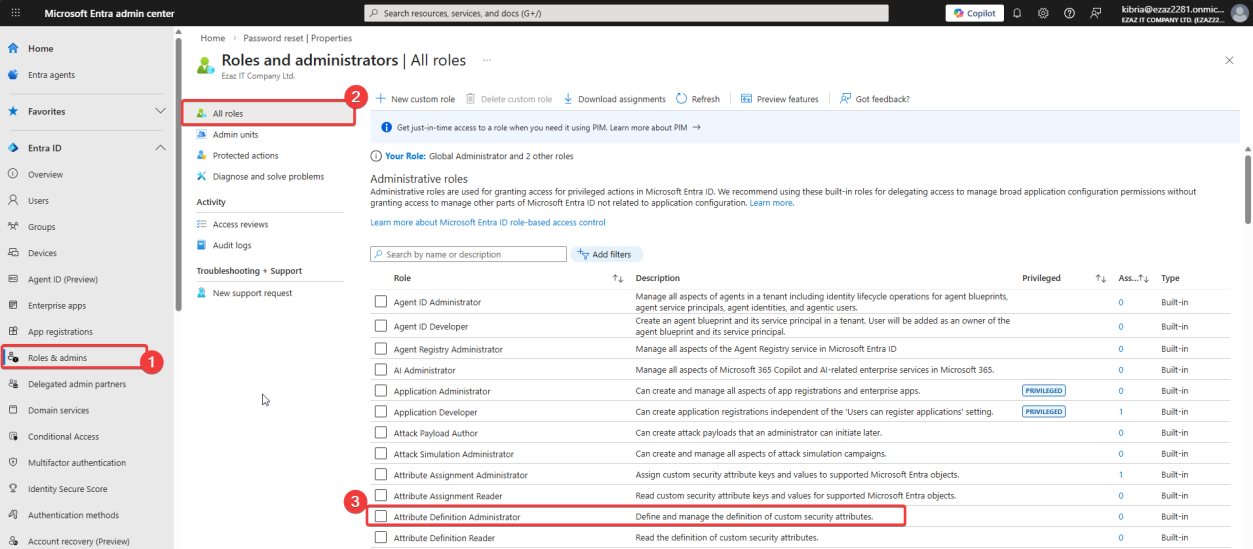Check the AI Administrator checkbox
This screenshot has width=1253, height=549.
click(x=380, y=370)
